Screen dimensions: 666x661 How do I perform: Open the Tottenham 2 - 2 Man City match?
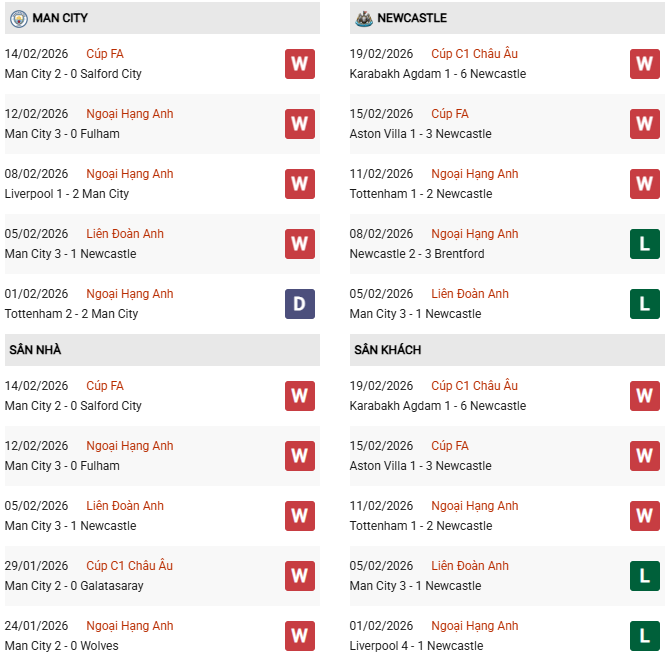coord(72,314)
